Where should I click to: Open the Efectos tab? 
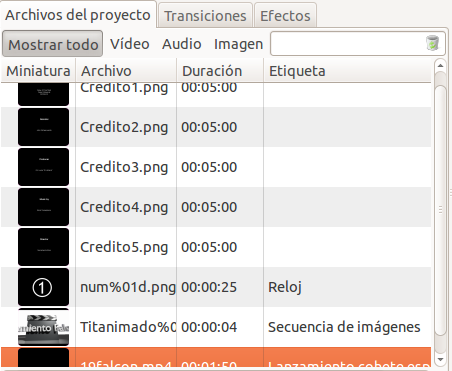[x=285, y=16]
